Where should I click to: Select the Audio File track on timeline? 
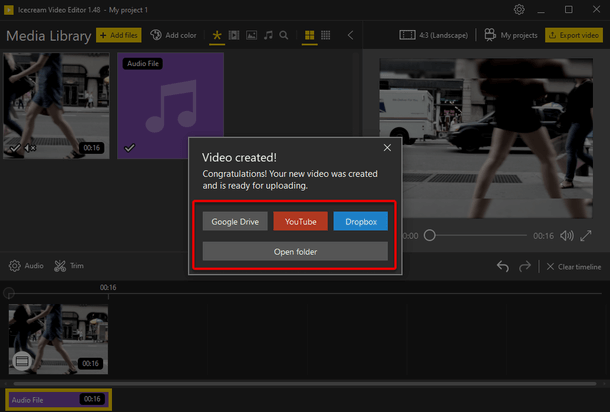[x=58, y=400]
